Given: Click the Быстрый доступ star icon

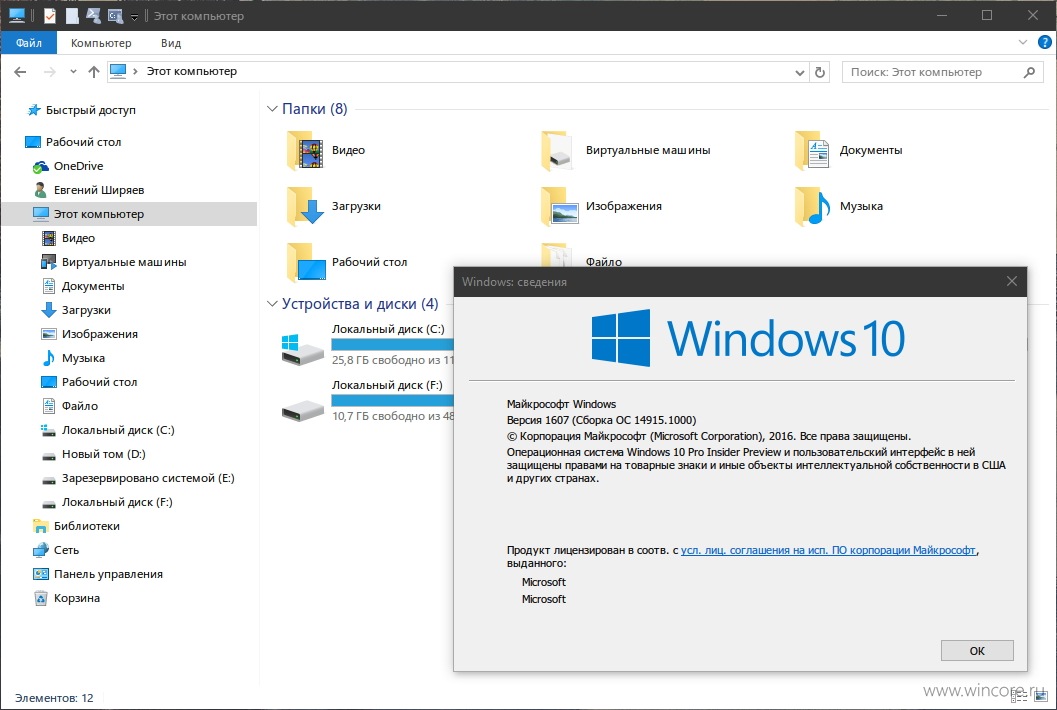Looking at the screenshot, I should tap(33, 110).
